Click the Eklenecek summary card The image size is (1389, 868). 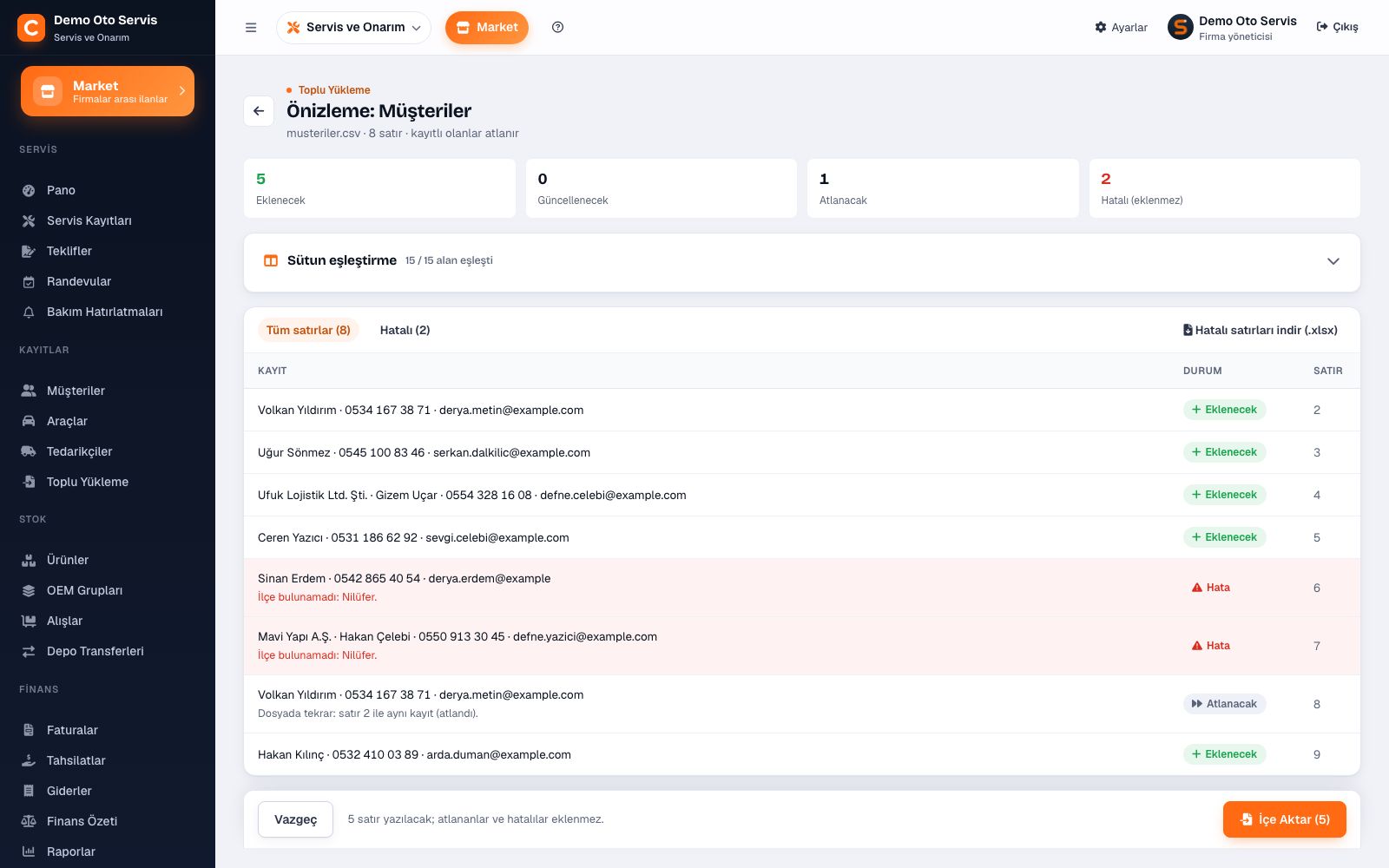379,188
